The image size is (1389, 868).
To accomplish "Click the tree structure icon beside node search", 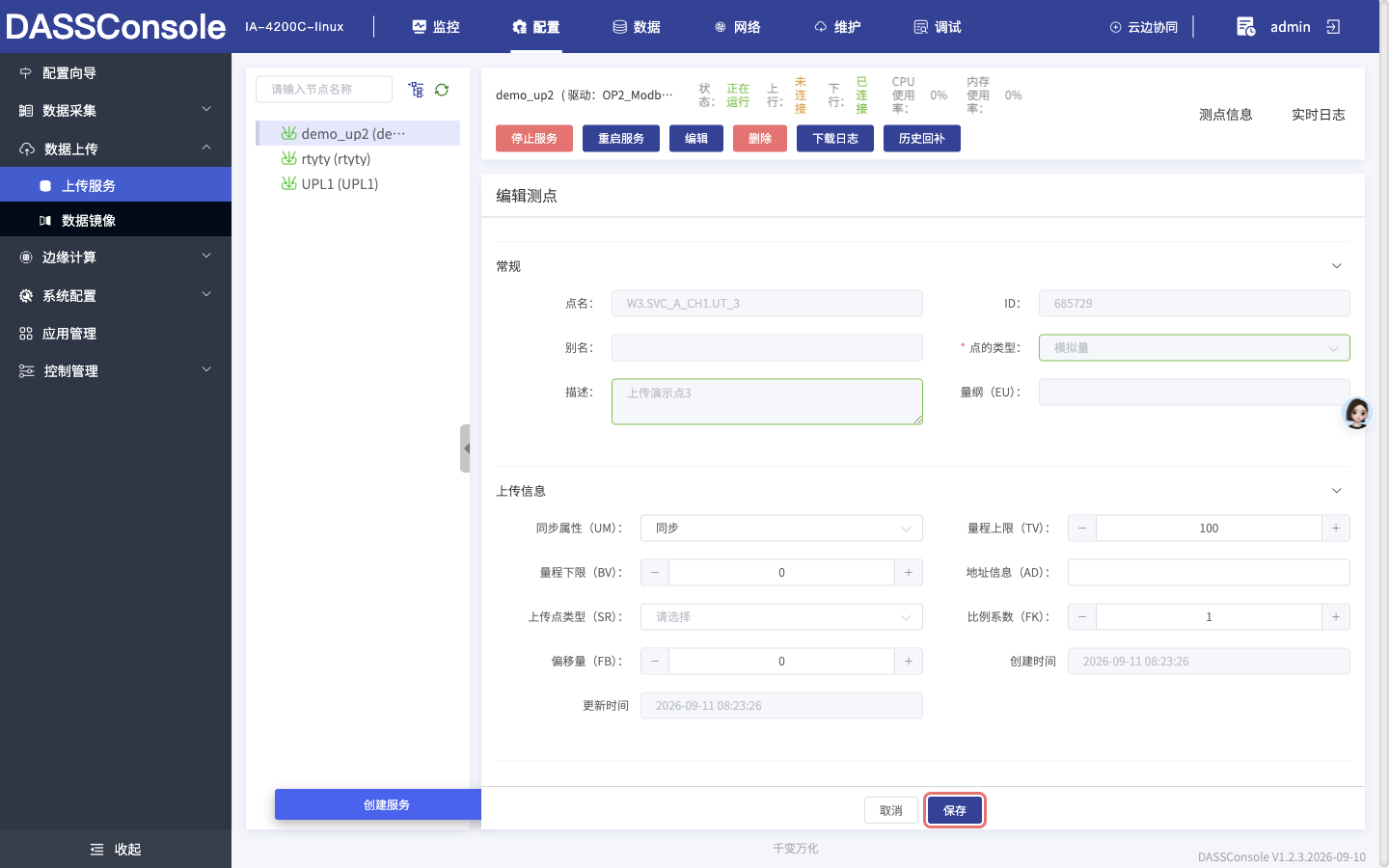I will tap(416, 90).
